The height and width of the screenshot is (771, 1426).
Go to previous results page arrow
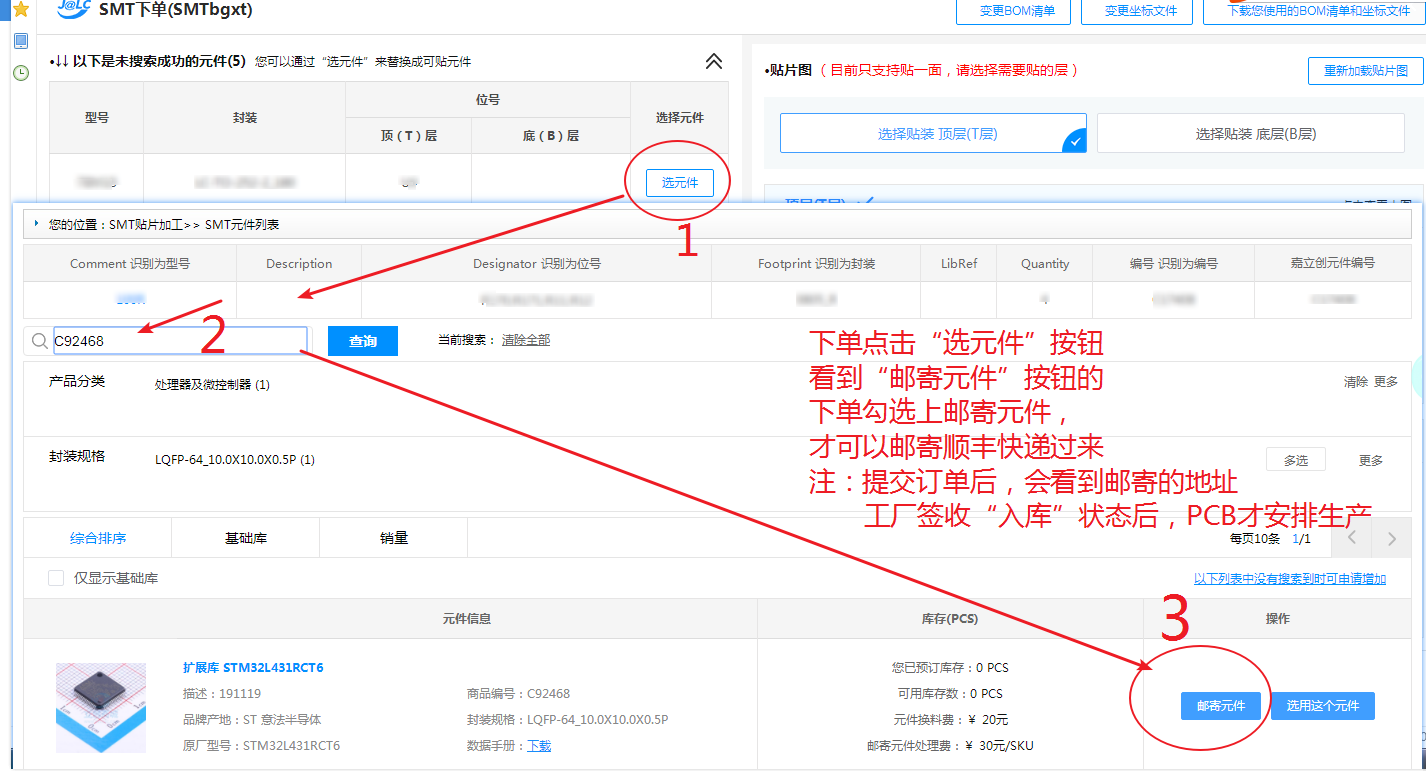coord(1352,539)
